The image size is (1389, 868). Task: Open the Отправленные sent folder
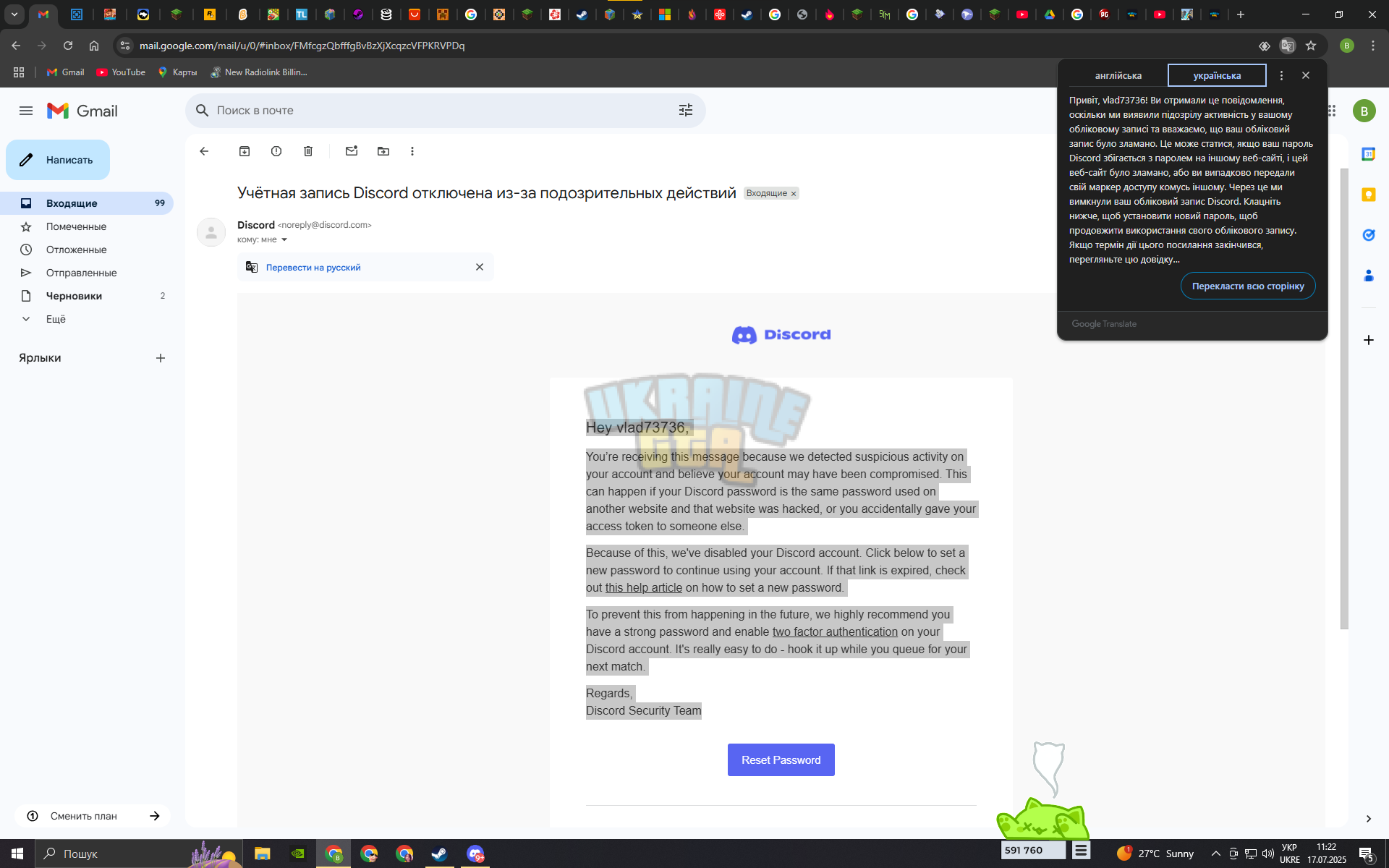pos(87,273)
